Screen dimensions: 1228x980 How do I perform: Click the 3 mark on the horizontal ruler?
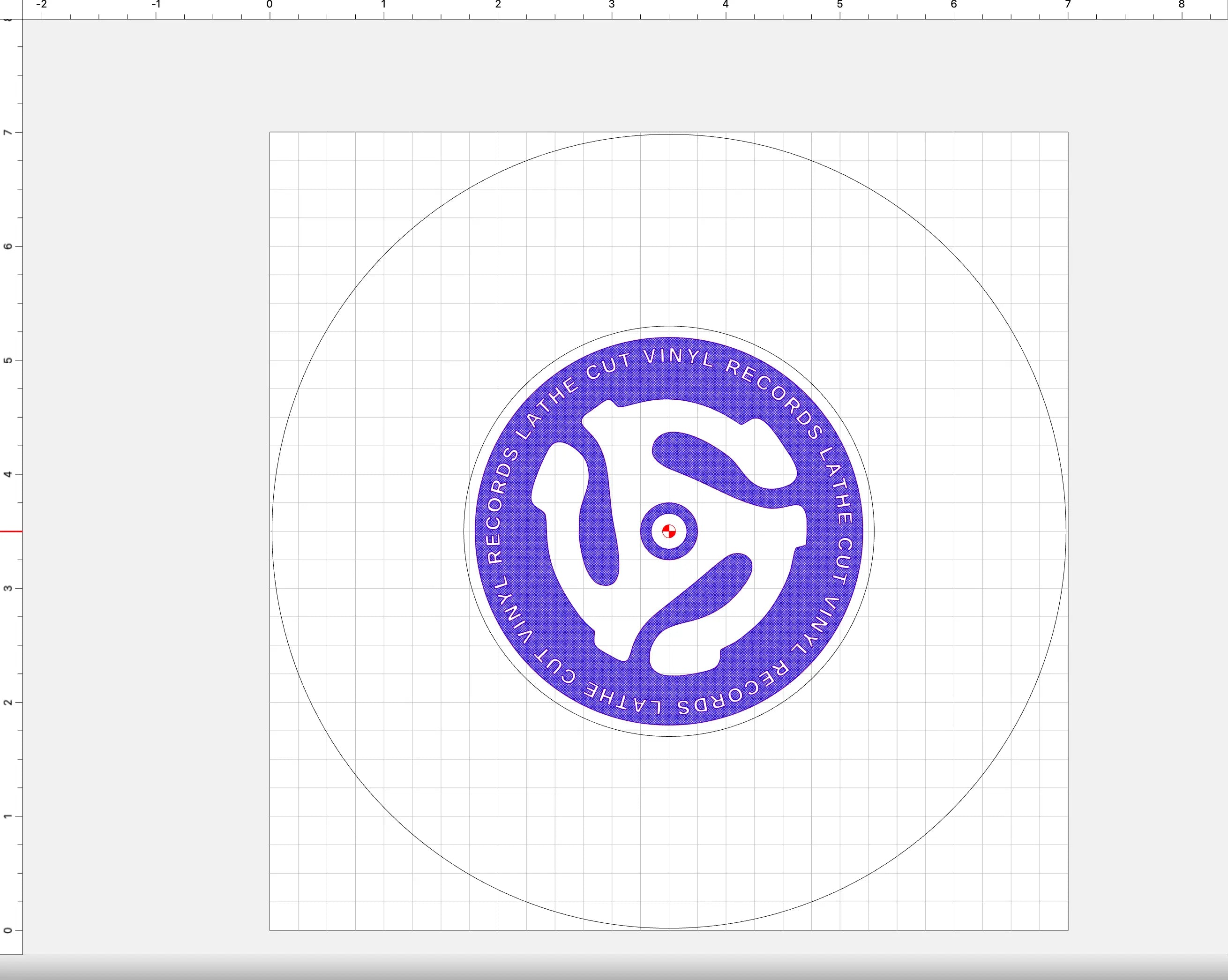click(612, 5)
